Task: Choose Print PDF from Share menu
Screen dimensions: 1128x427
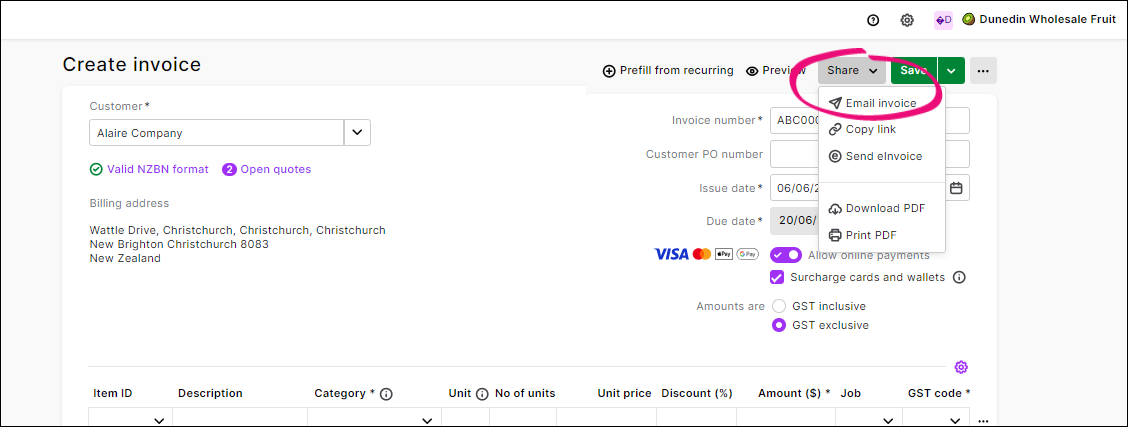Action: 881,235
